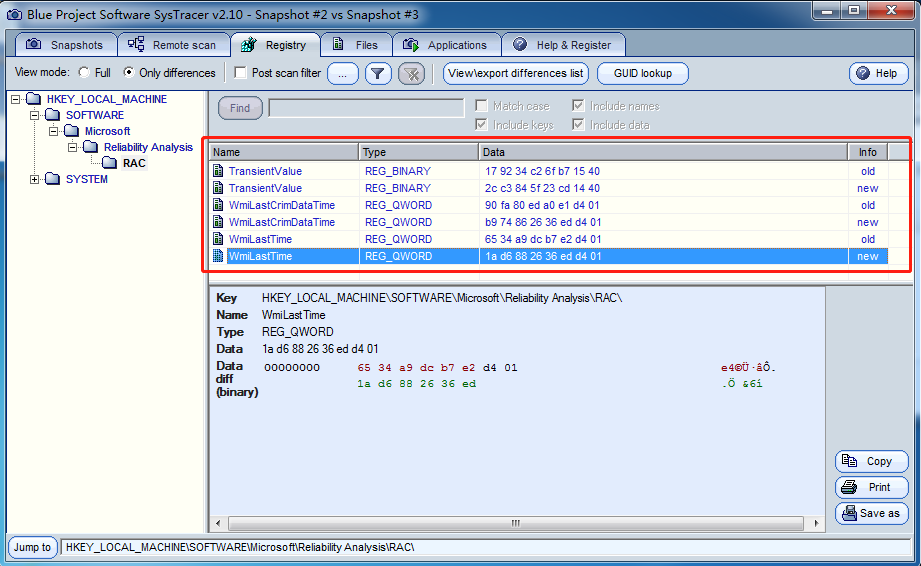
Task: Select SYSTEM key in tree
Action: [86, 179]
